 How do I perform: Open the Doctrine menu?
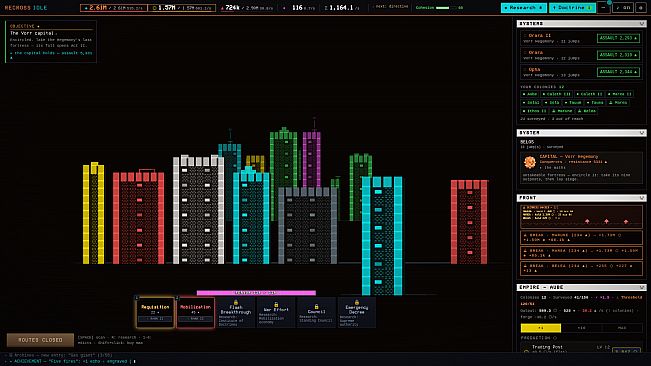pyautogui.click(x=572, y=7)
